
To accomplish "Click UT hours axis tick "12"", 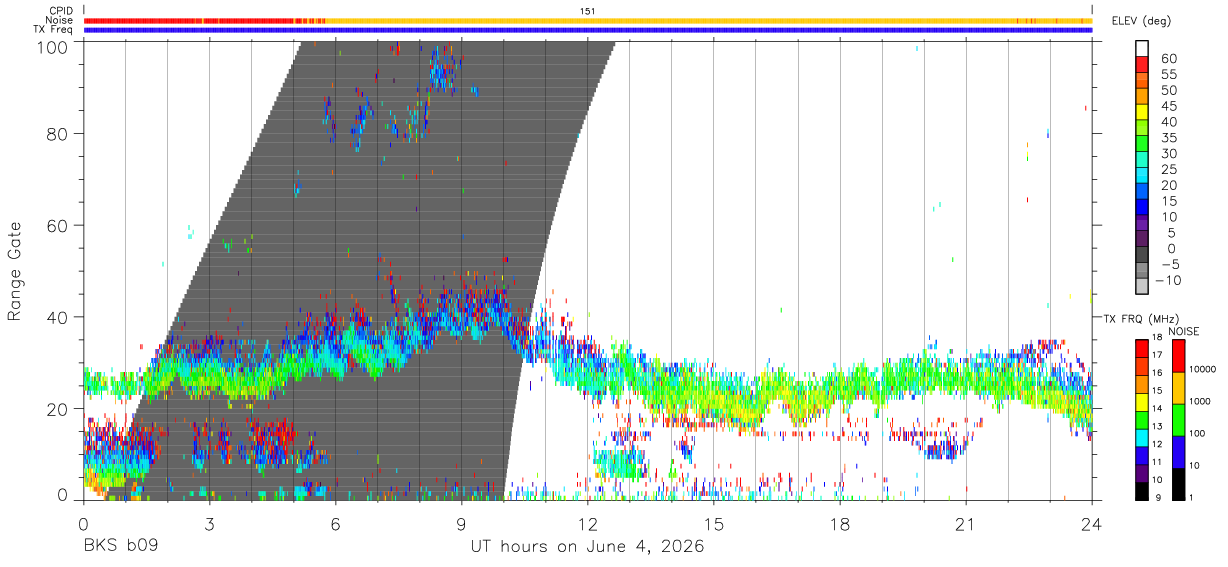I will (x=588, y=524).
